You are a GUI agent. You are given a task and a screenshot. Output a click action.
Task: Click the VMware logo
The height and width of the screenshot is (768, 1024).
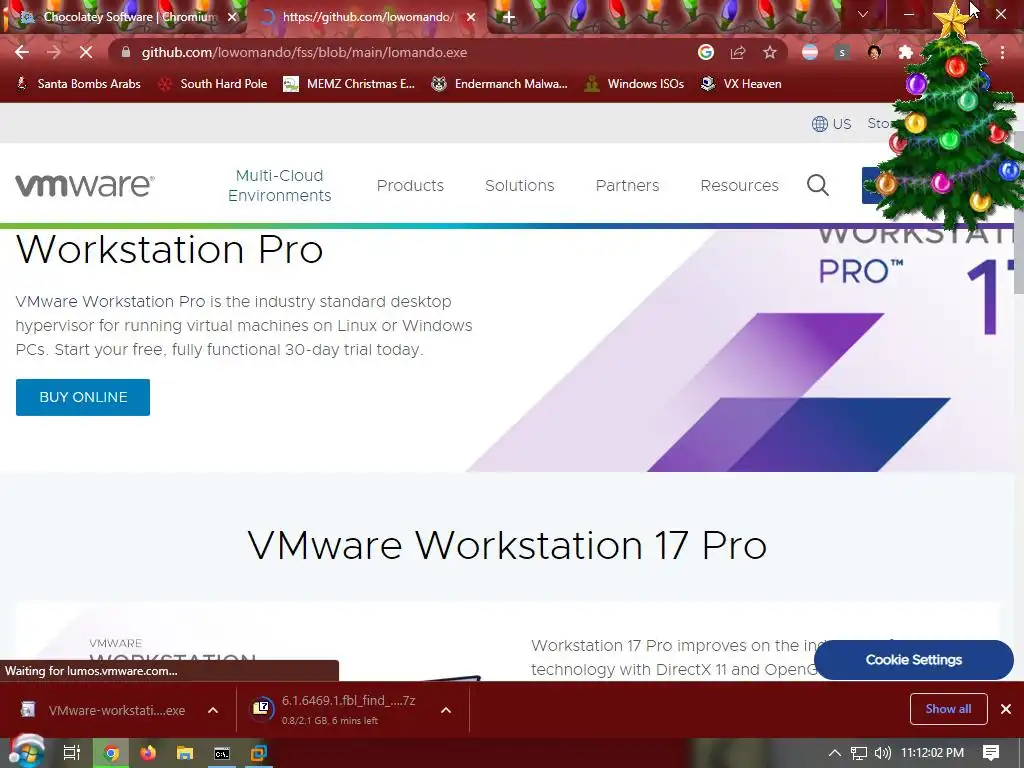(85, 185)
